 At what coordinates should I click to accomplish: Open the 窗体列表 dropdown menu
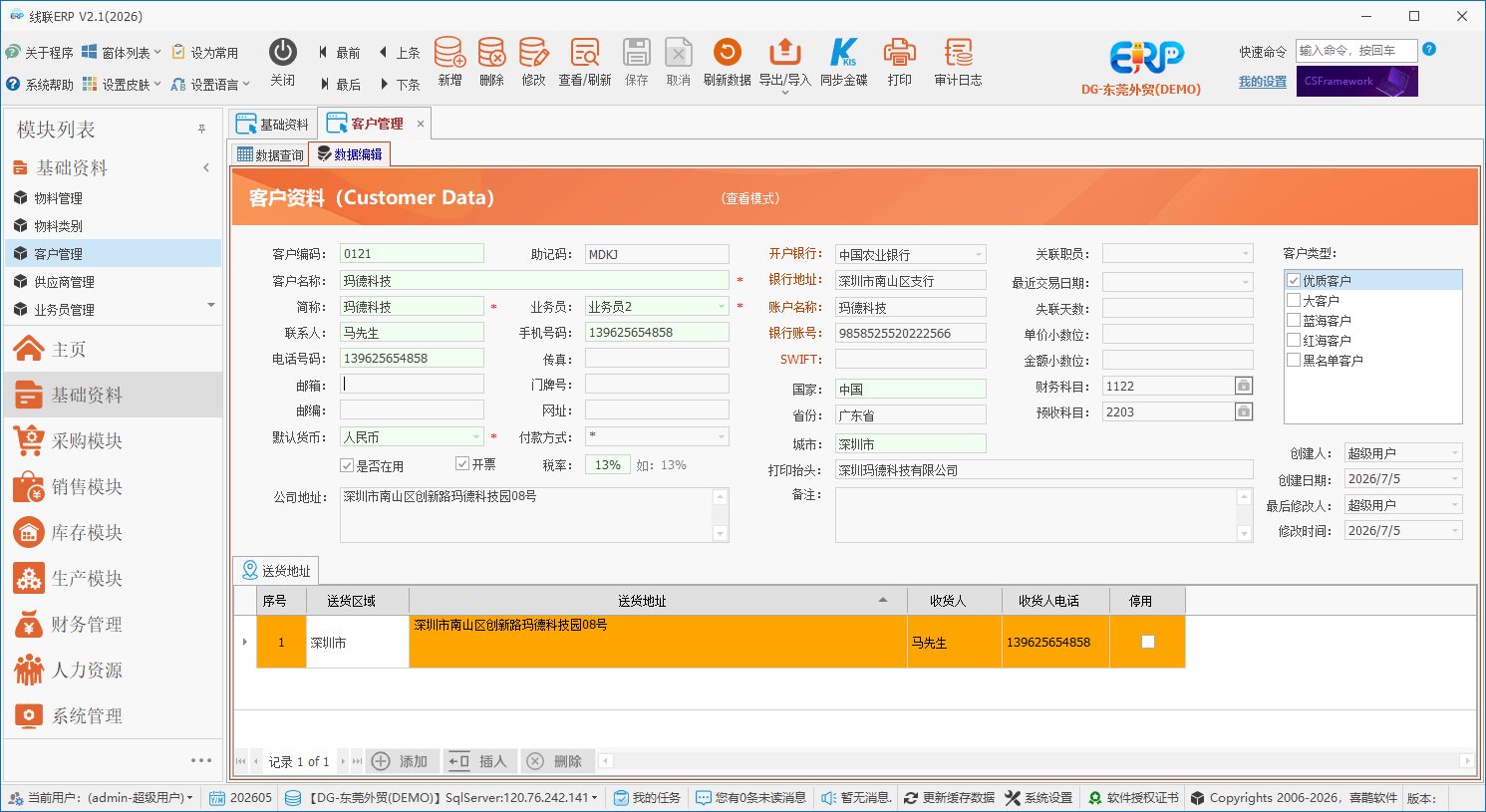pos(122,53)
